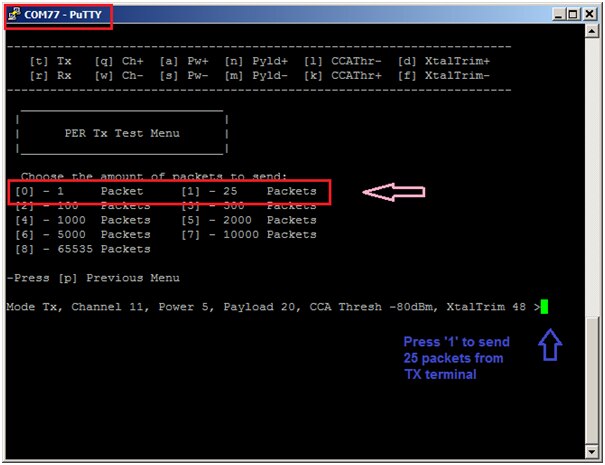Click the scrollbar up arrow
This screenshot has height=465, width=605.
click(591, 30)
